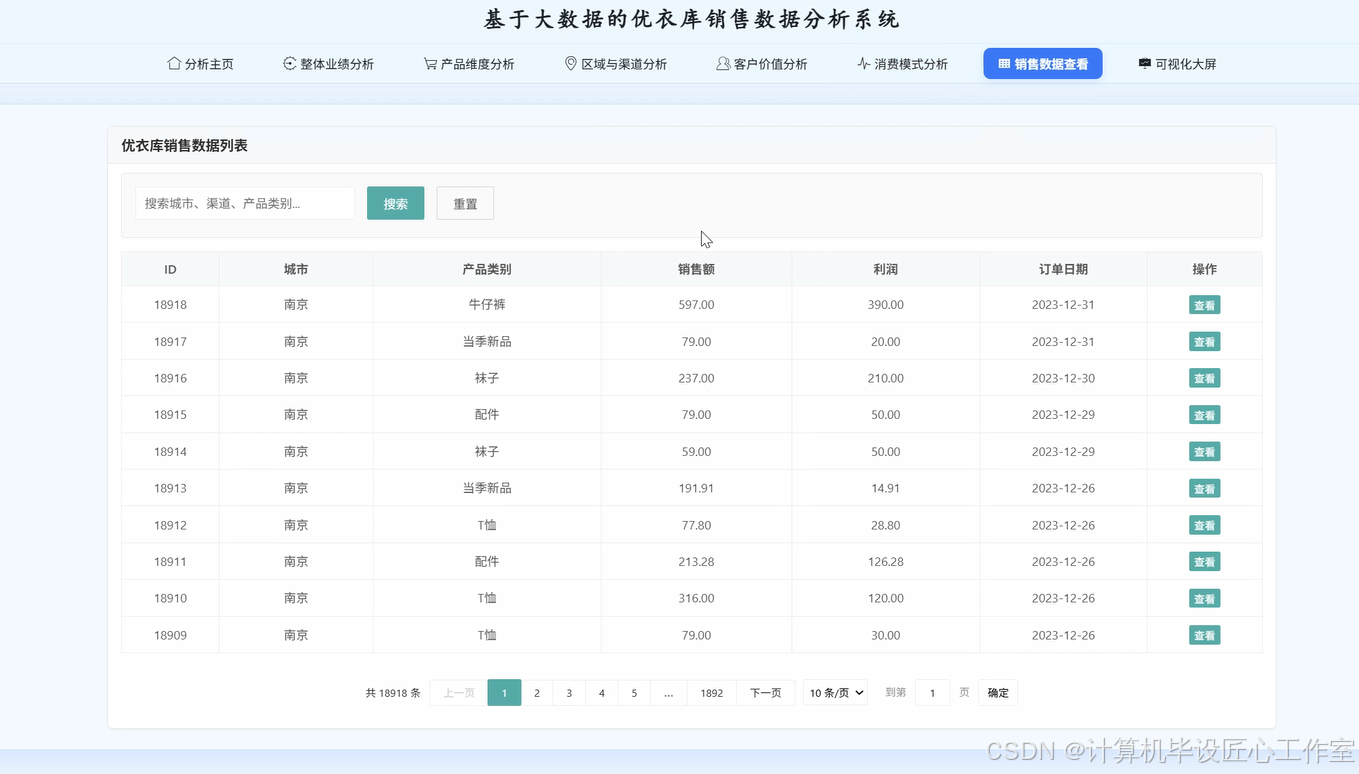Open the 10 条/页 page size dropdown
The image size is (1359, 774).
click(x=835, y=693)
